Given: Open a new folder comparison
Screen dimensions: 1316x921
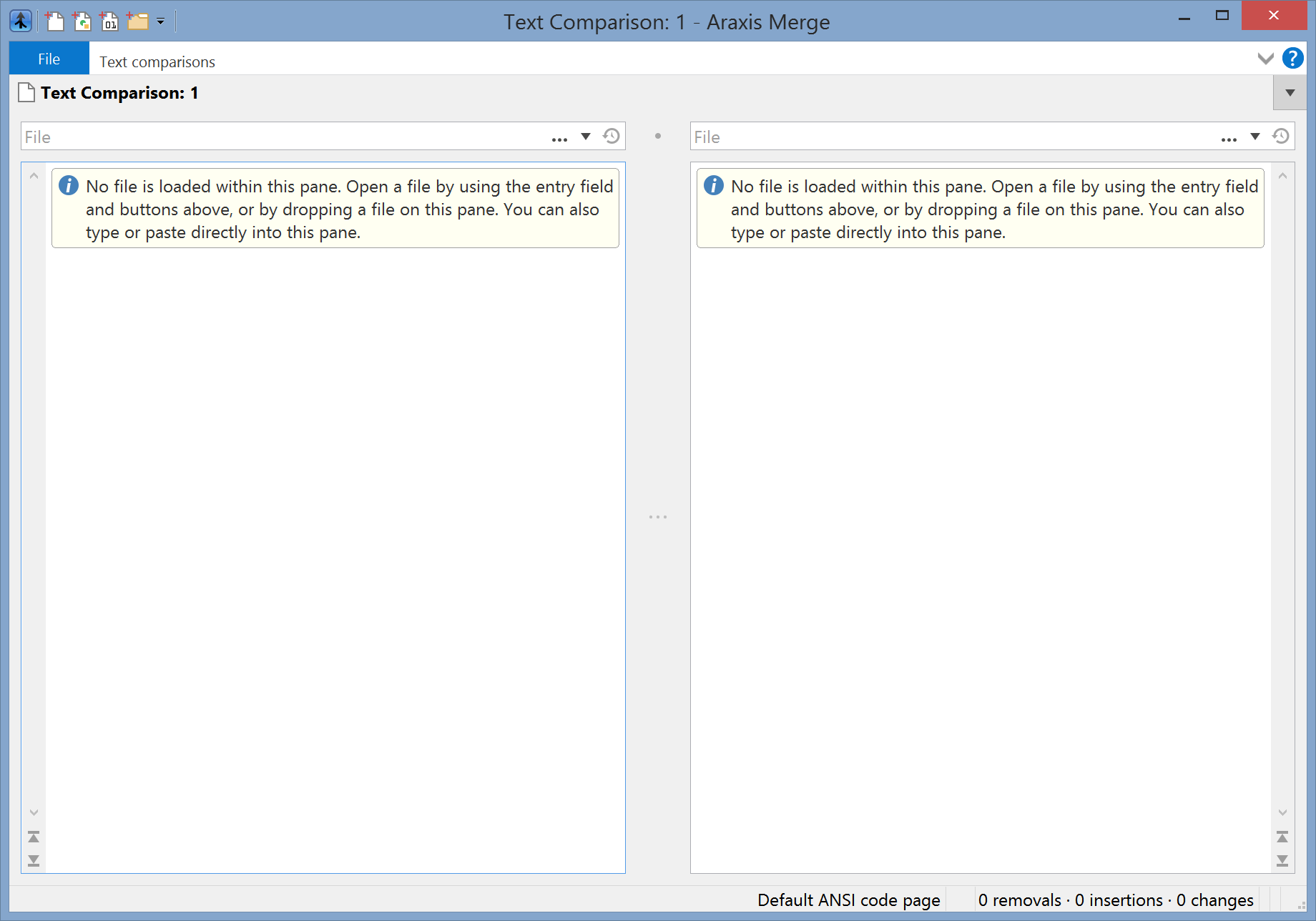Looking at the screenshot, I should (137, 21).
